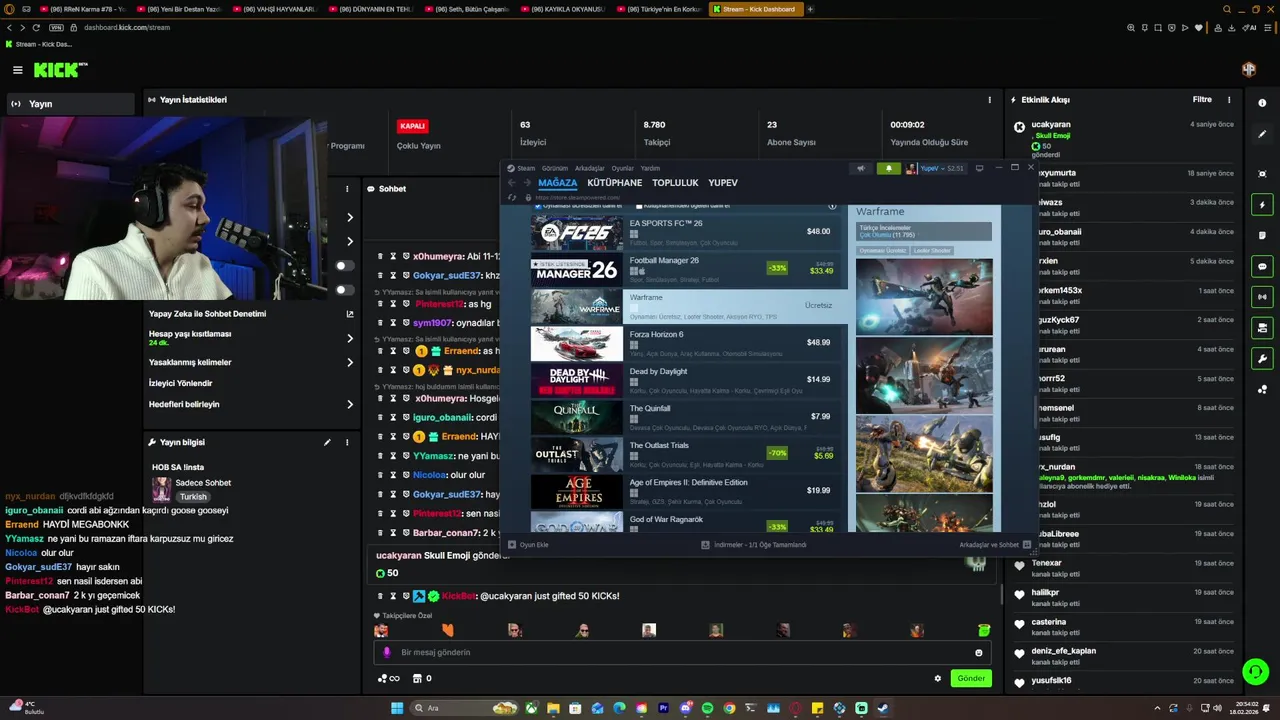Open the Oyunlar menu in Steam
The image size is (1280, 720).
coord(623,168)
